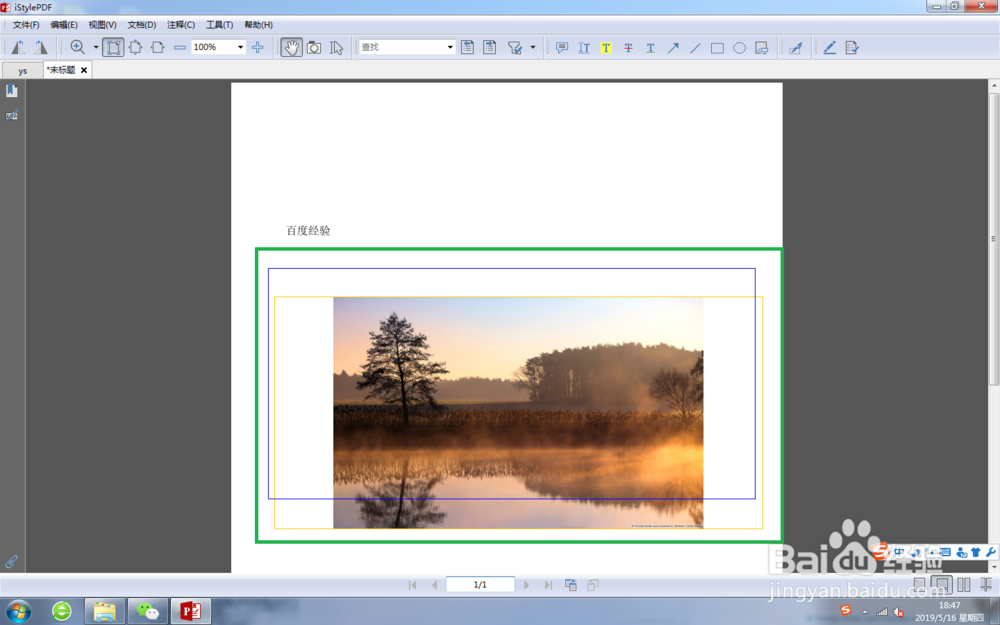Open the thumbnails side panel icon
This screenshot has width=1000, height=625.
(11, 115)
